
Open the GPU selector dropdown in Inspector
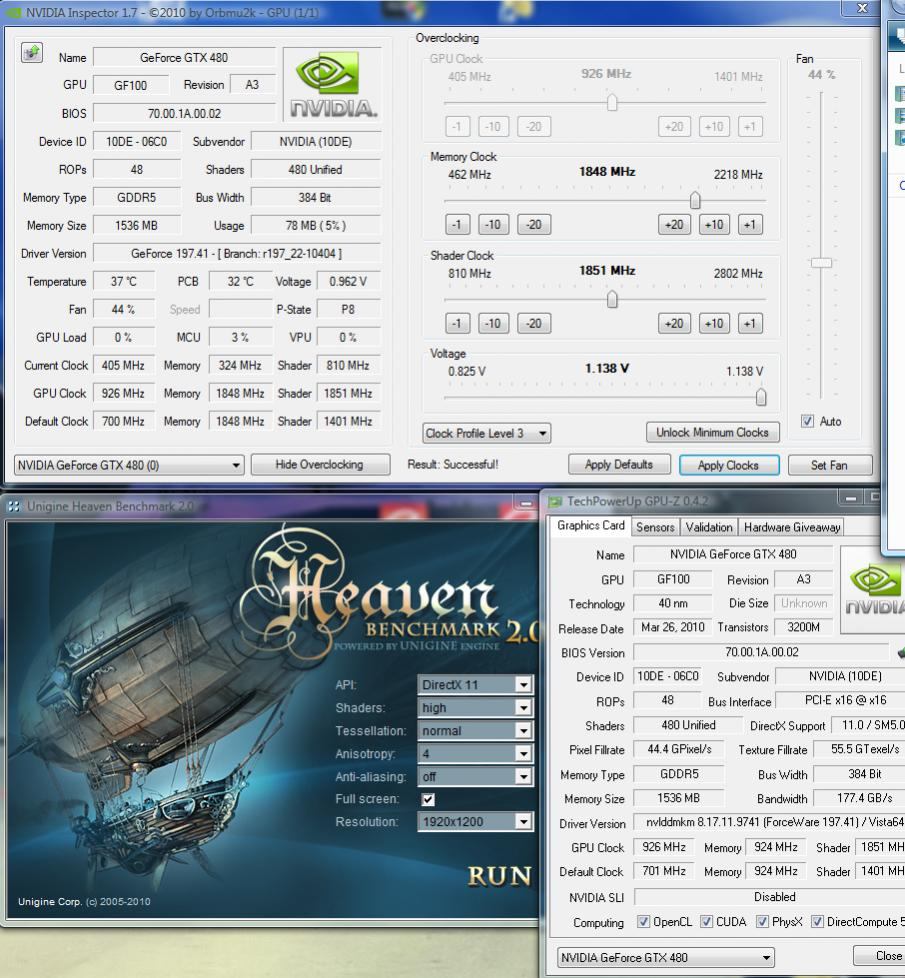[x=128, y=465]
